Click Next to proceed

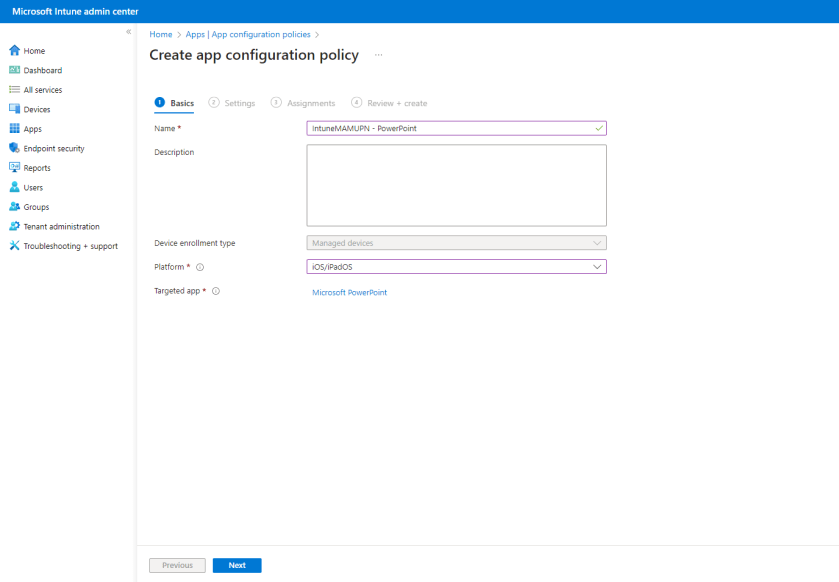[236, 565]
